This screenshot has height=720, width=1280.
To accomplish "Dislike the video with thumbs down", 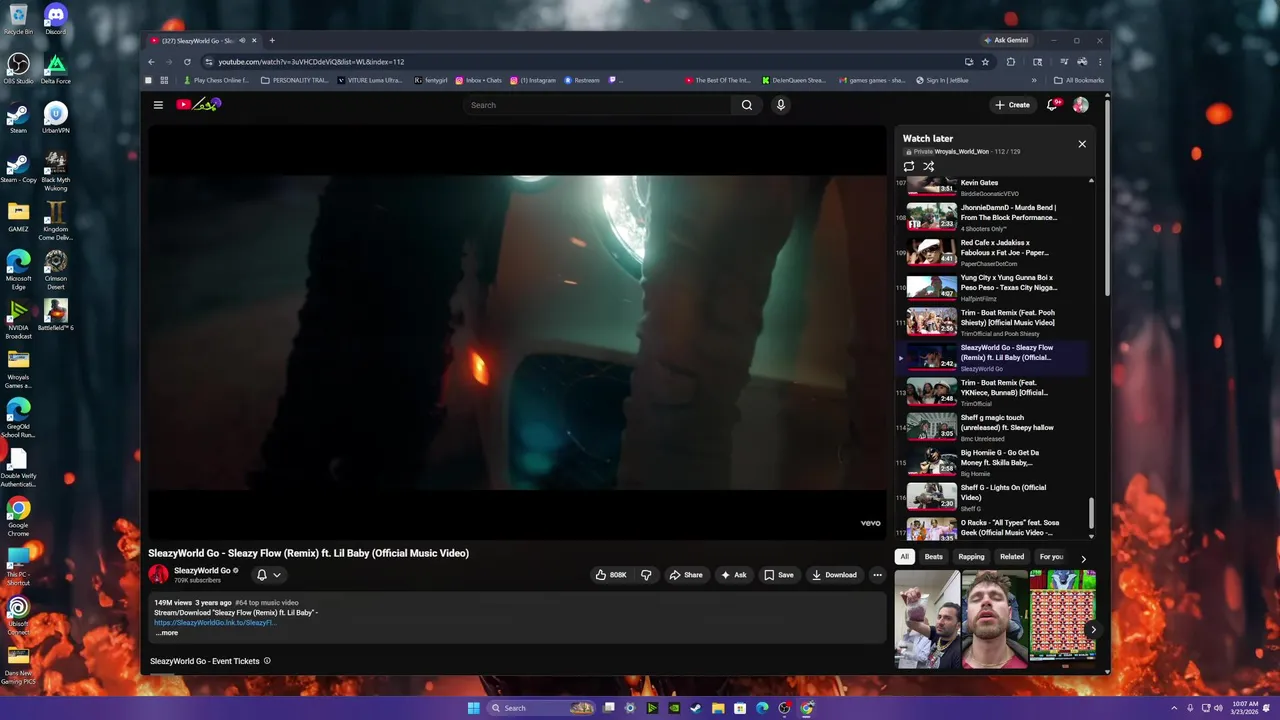I will (646, 575).
